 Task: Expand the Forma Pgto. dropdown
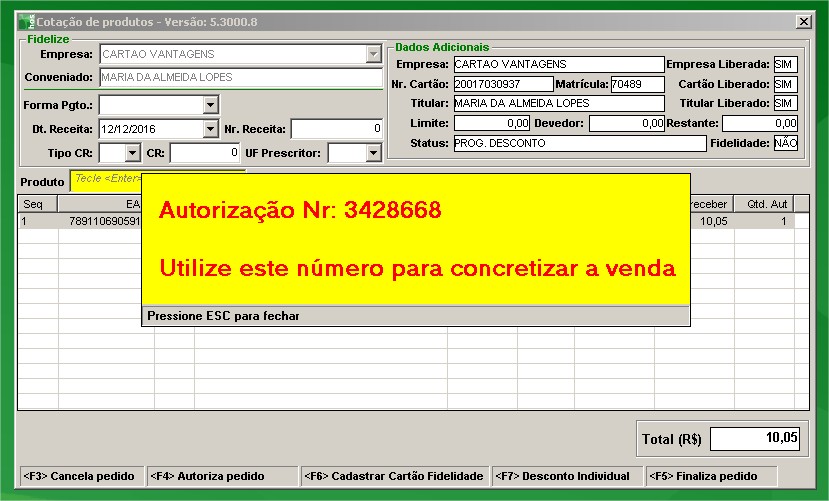[x=210, y=104]
